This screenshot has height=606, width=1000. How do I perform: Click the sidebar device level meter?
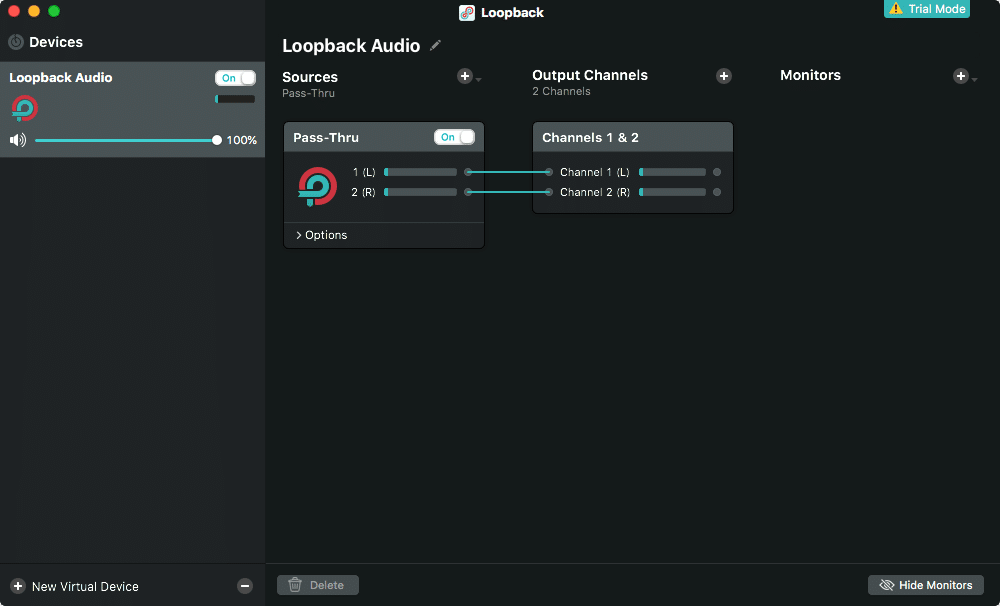point(235,99)
